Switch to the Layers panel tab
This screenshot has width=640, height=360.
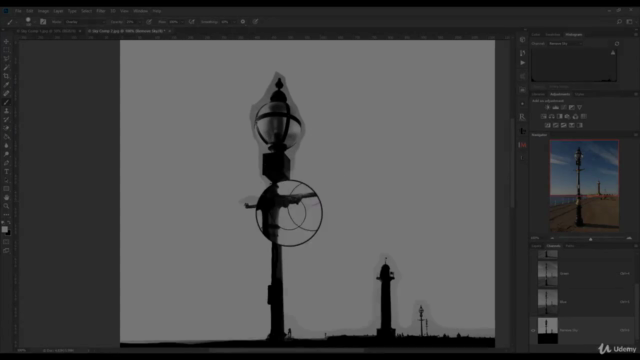pyautogui.click(x=536, y=246)
